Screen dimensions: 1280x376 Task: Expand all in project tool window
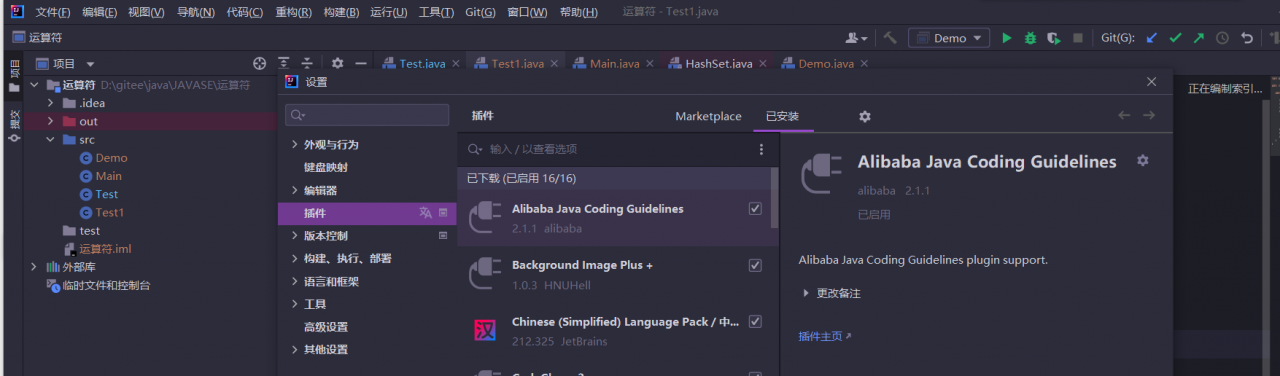point(284,63)
